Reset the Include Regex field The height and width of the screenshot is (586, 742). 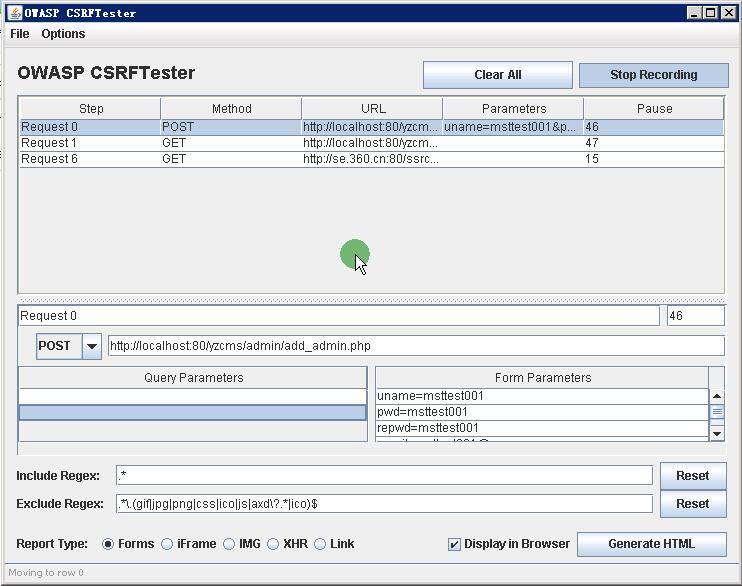(693, 476)
